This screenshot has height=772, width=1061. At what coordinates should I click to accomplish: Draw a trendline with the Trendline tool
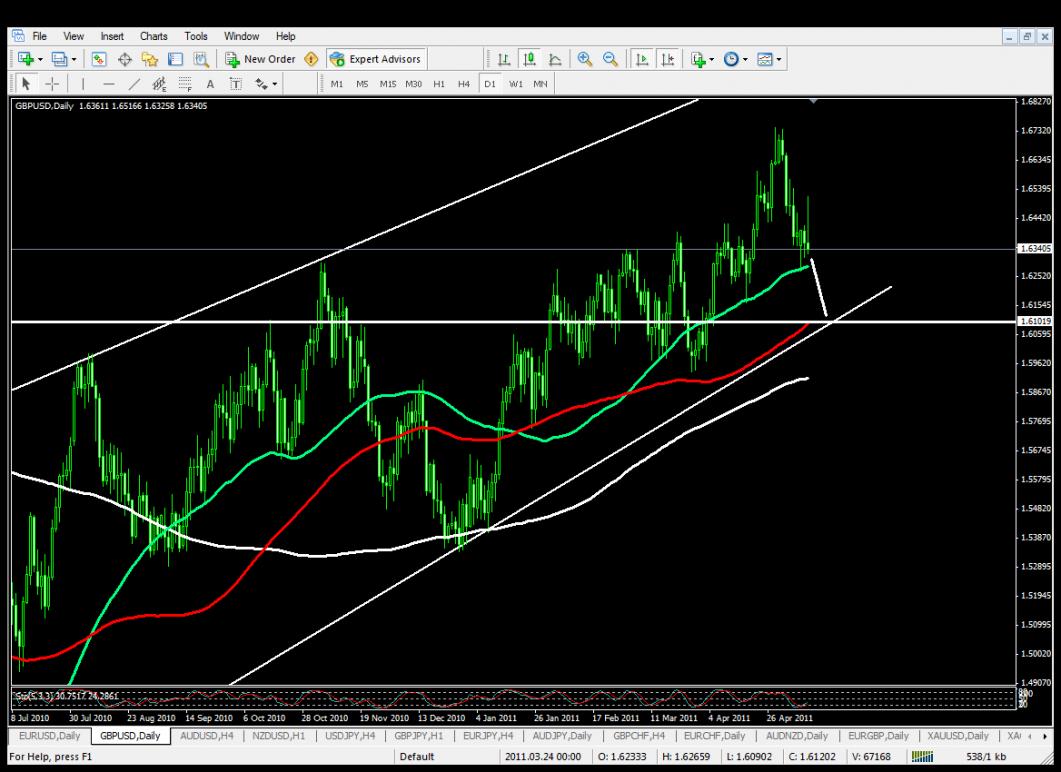click(x=134, y=84)
